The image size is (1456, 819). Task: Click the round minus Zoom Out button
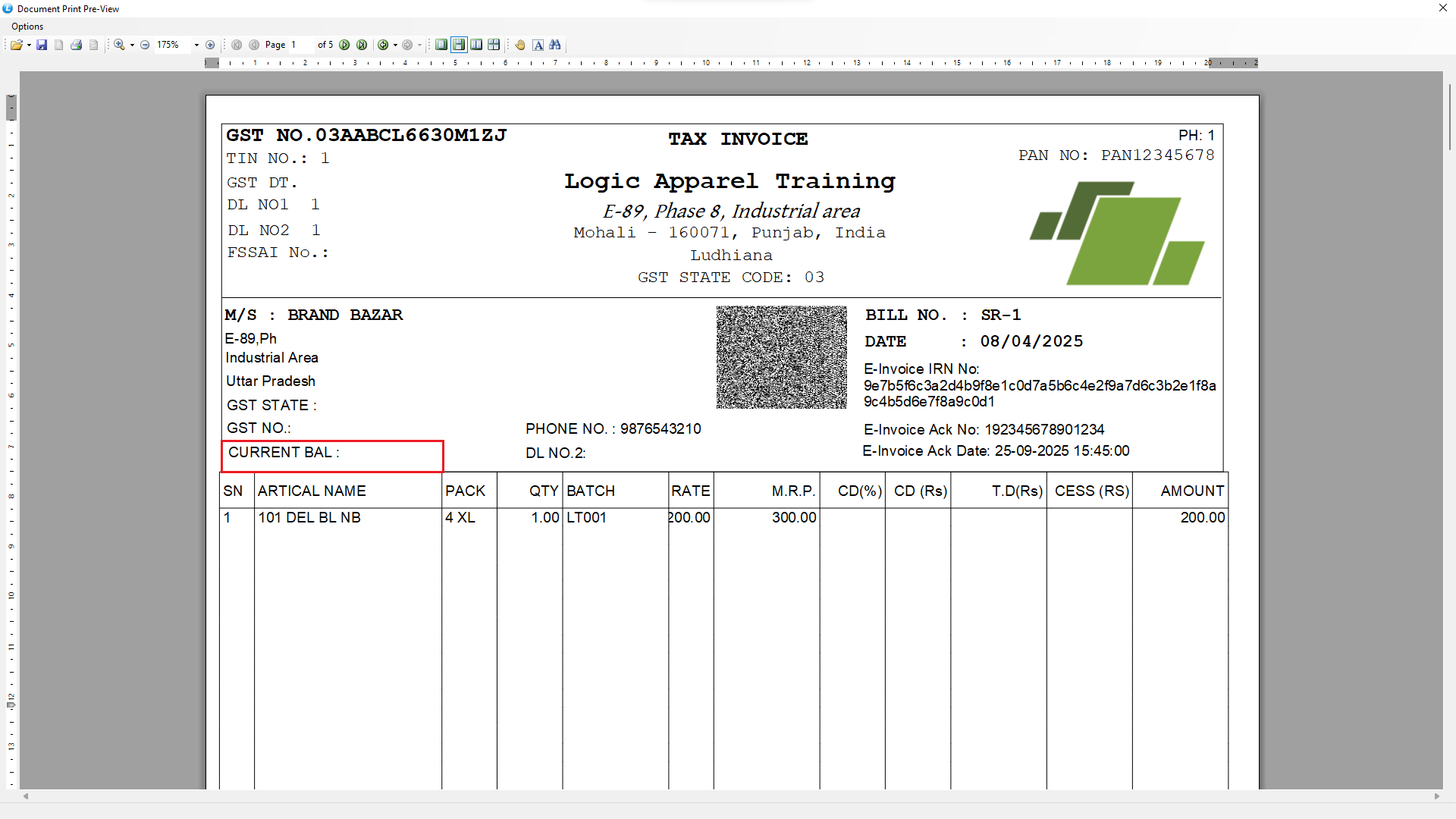(145, 45)
